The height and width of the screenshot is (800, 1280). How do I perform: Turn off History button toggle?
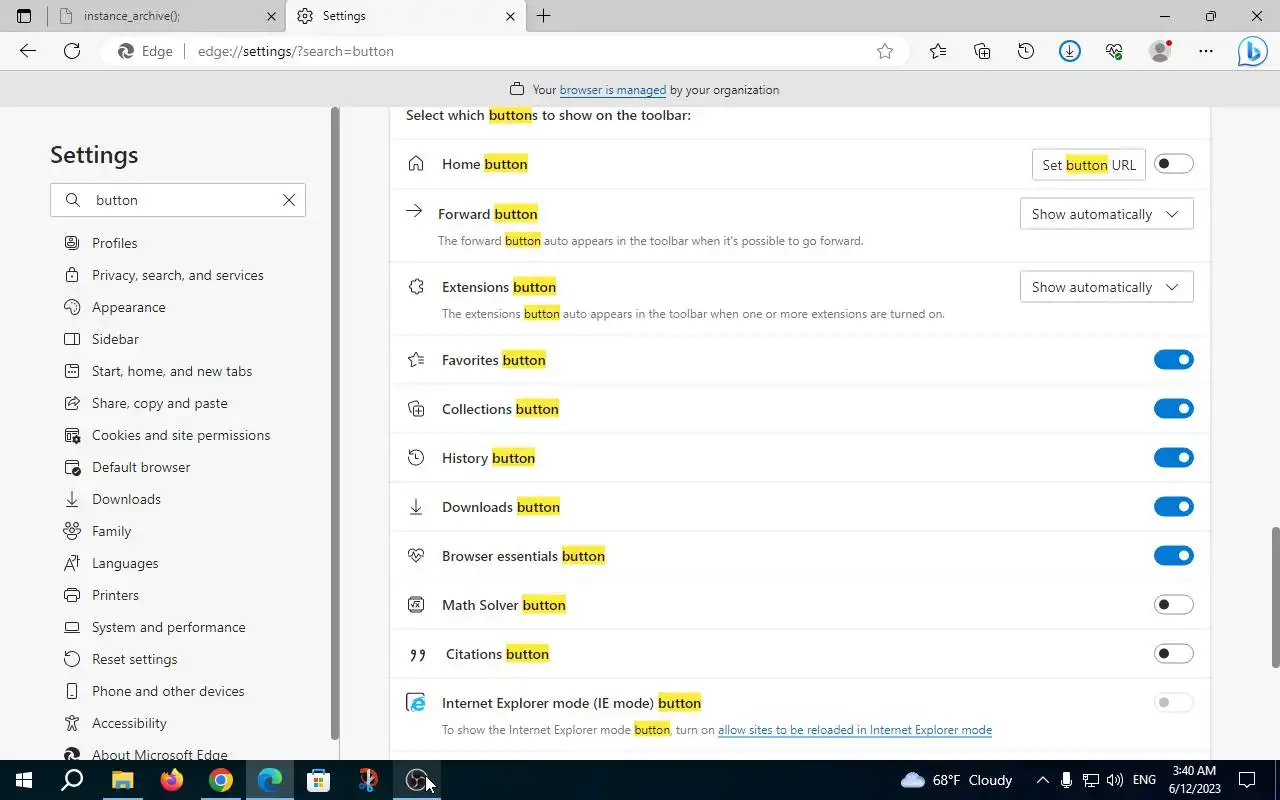(1174, 458)
